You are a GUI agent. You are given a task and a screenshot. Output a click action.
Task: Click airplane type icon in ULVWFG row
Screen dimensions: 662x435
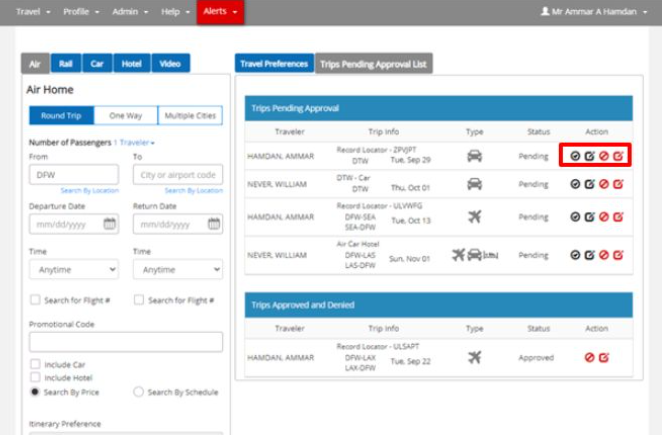tap(475, 217)
